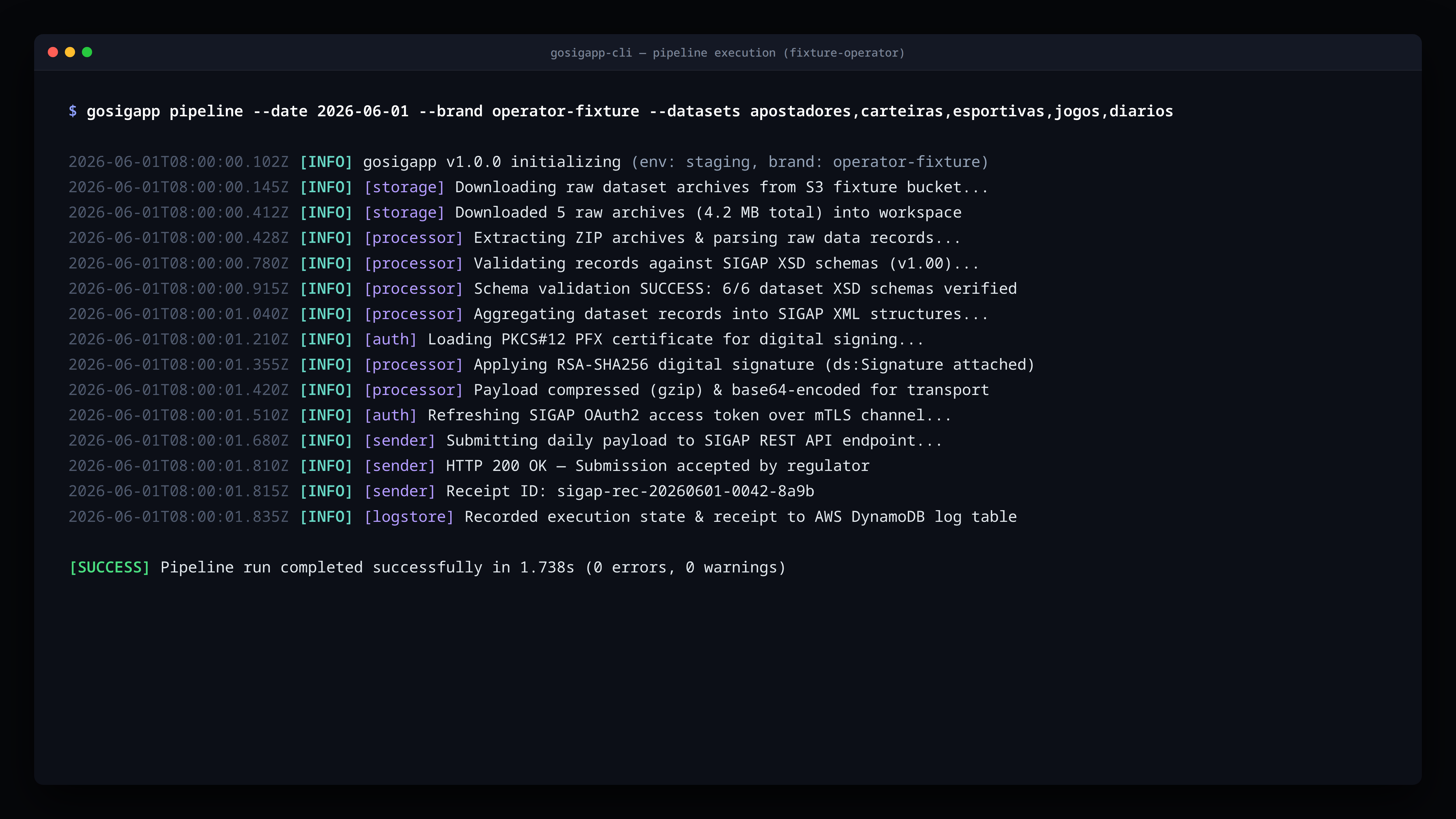Screen dimensions: 1456x819
Task: Click 'Payload compressed (gzip) & base64-encoded' line
Action: tap(731, 390)
